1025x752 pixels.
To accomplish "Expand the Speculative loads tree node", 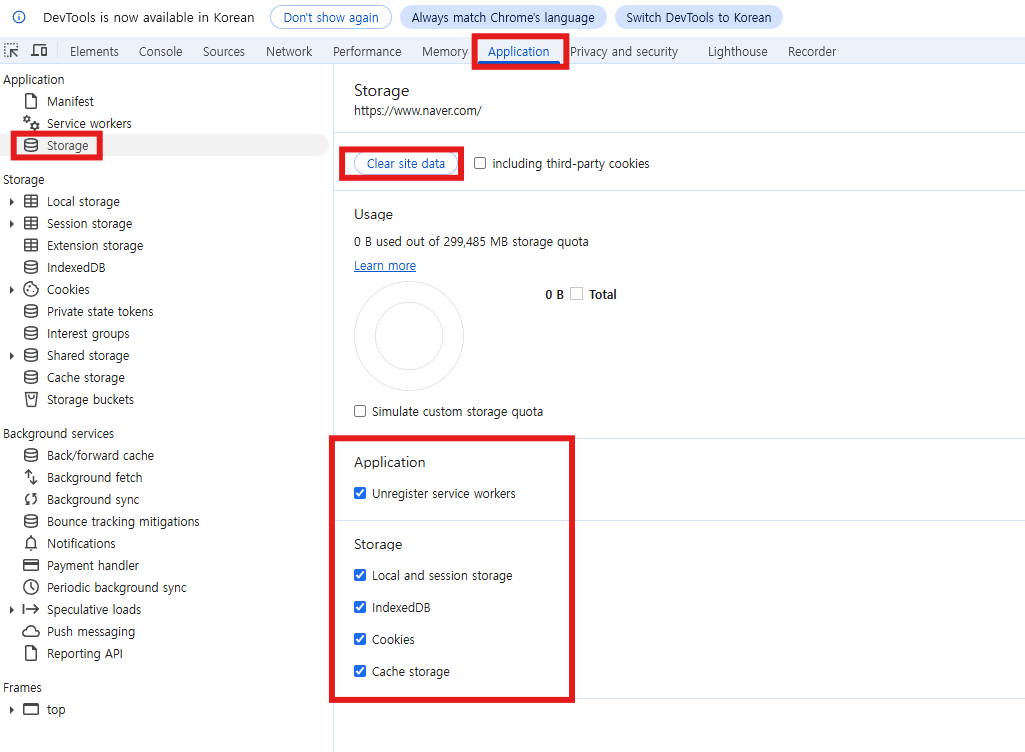I will [11, 609].
